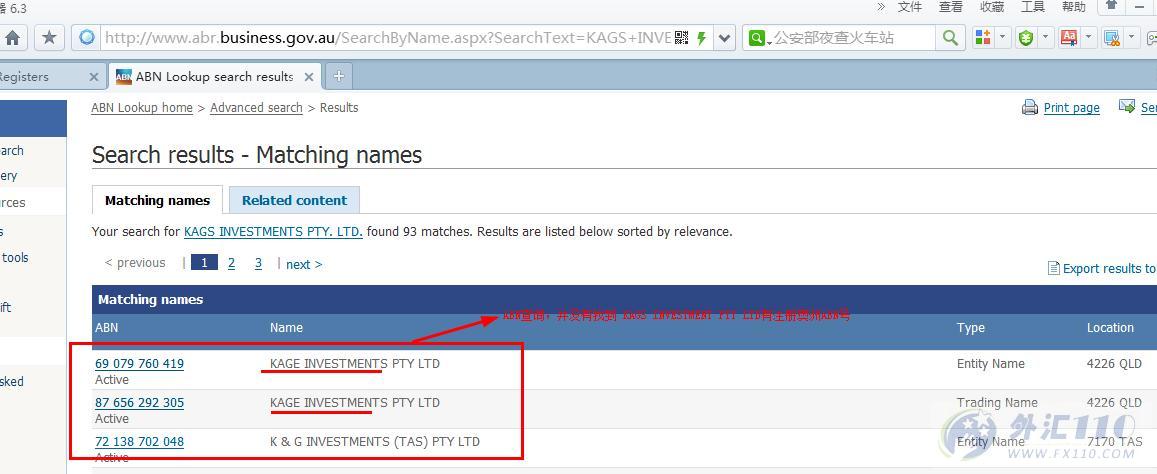
Task: Open colorful apps extension icon
Action: [983, 37]
